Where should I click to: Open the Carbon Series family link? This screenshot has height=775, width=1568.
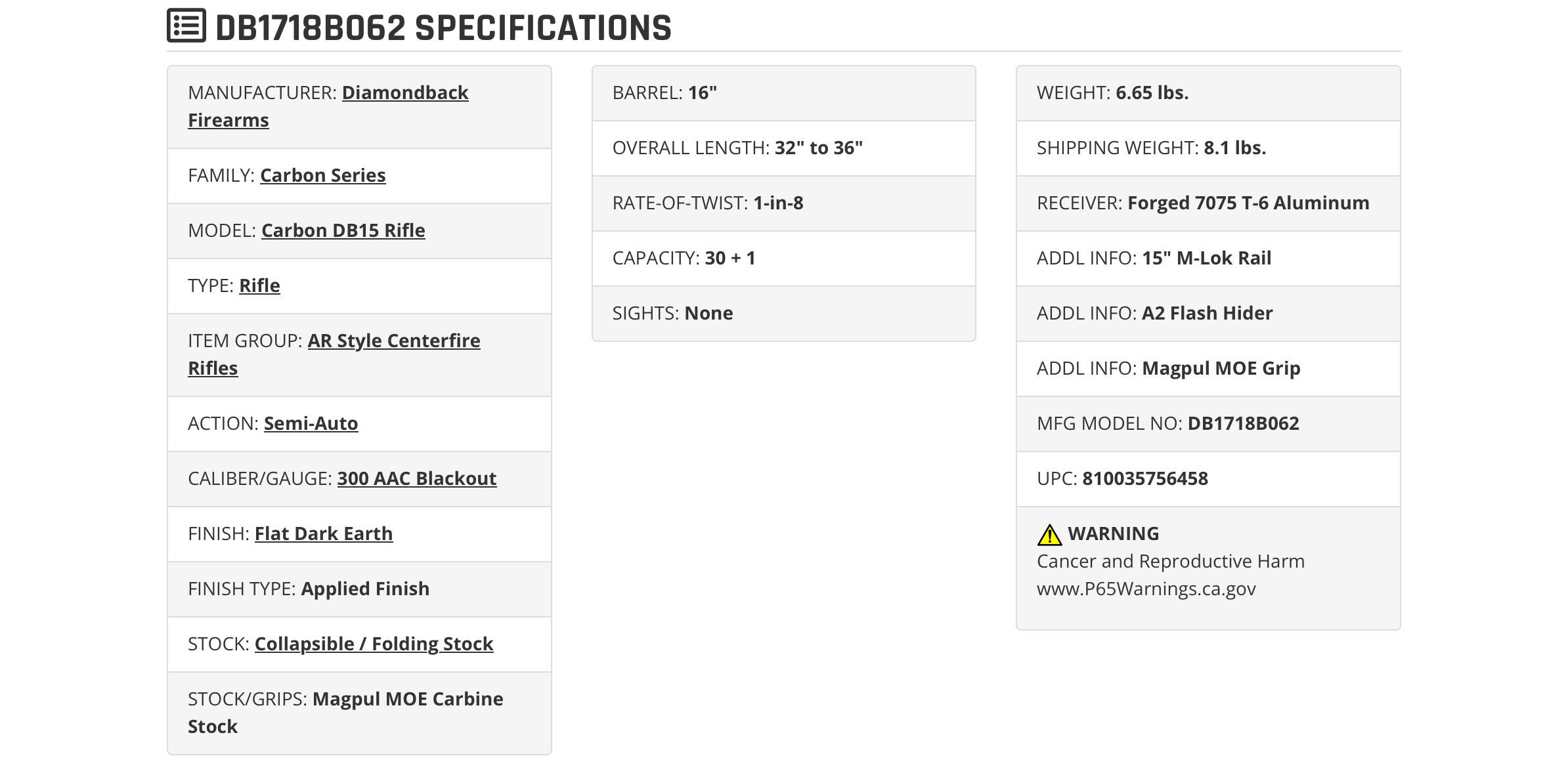[322, 175]
